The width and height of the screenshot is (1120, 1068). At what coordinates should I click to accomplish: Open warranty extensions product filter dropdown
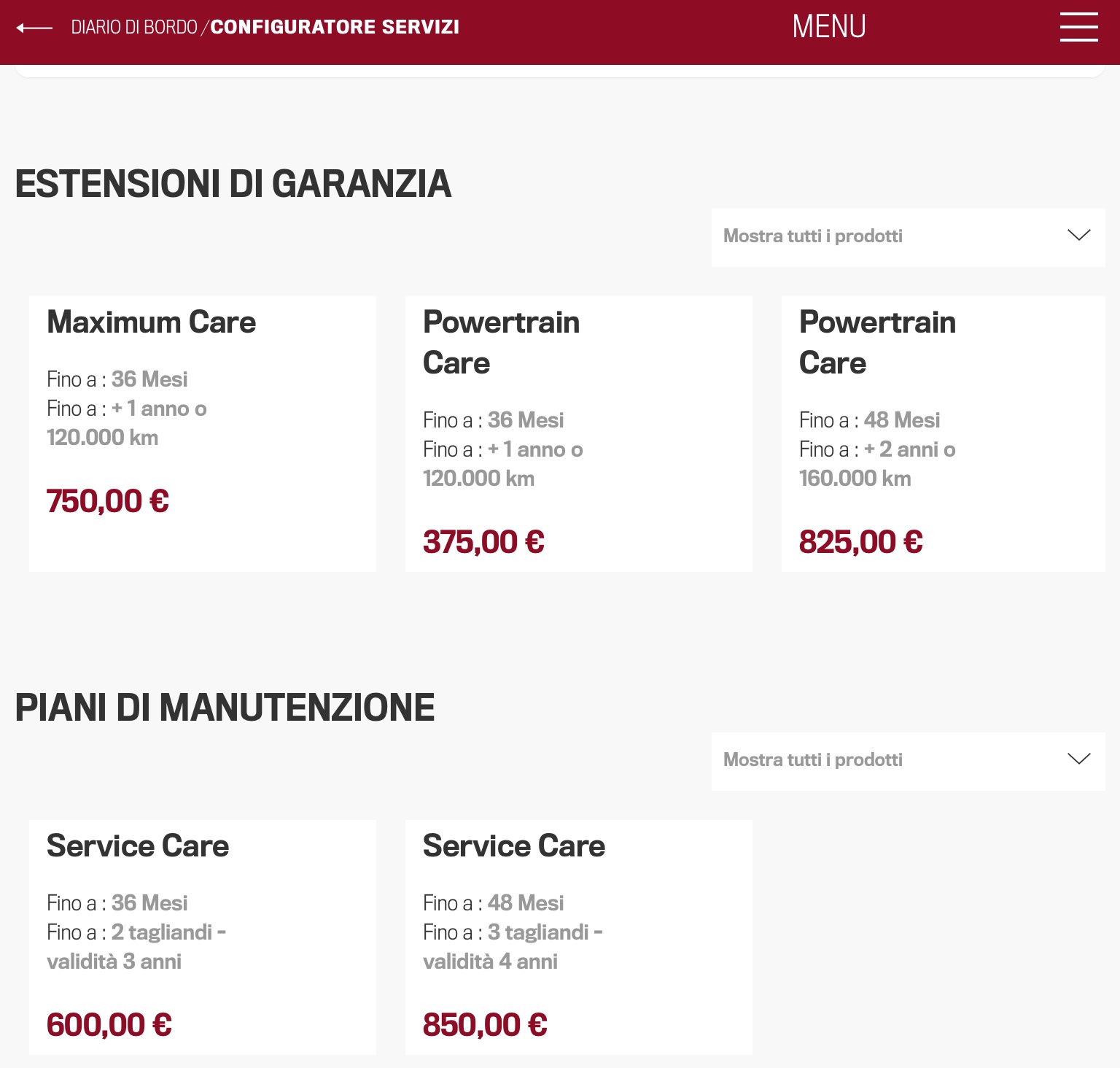[x=907, y=237]
